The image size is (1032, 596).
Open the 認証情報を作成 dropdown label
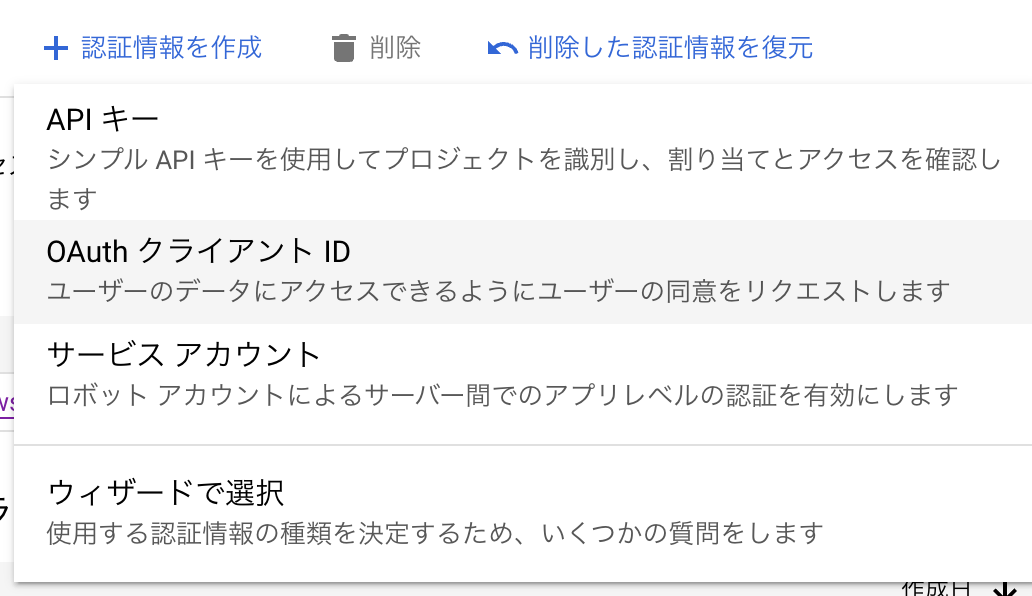[171, 47]
